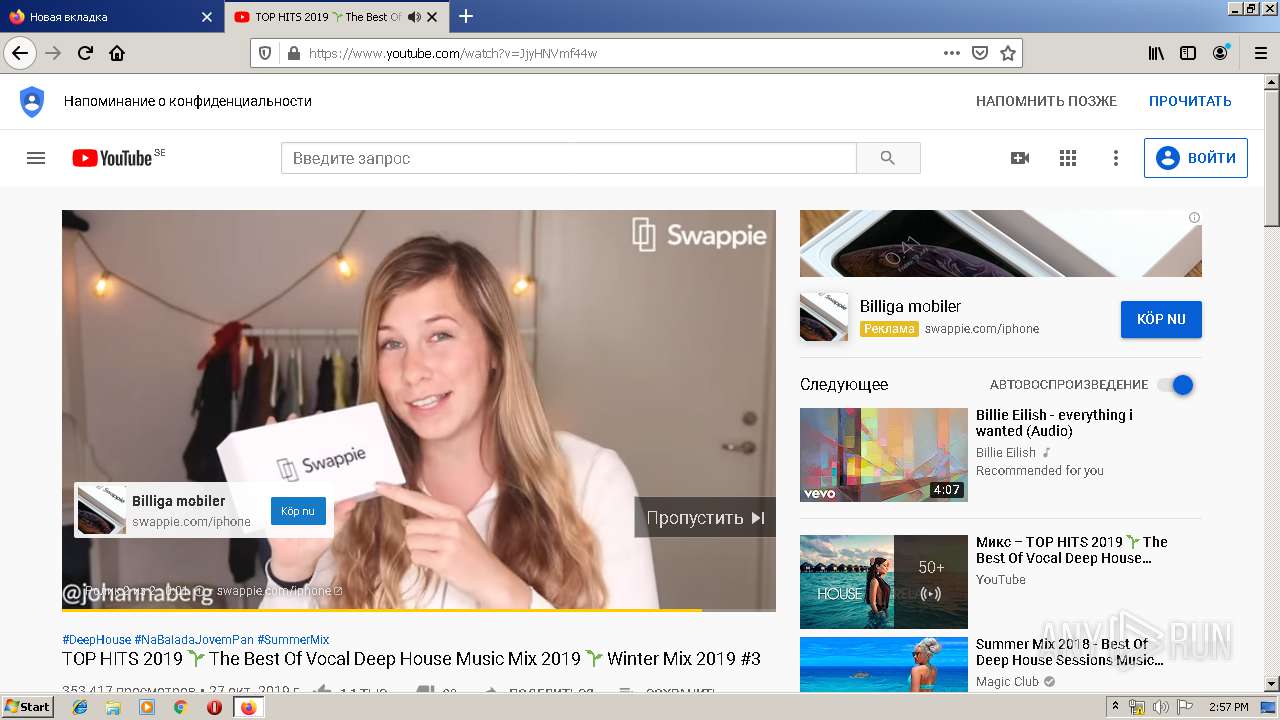
Task: Show the Firefox sidebars
Action: coord(1188,53)
